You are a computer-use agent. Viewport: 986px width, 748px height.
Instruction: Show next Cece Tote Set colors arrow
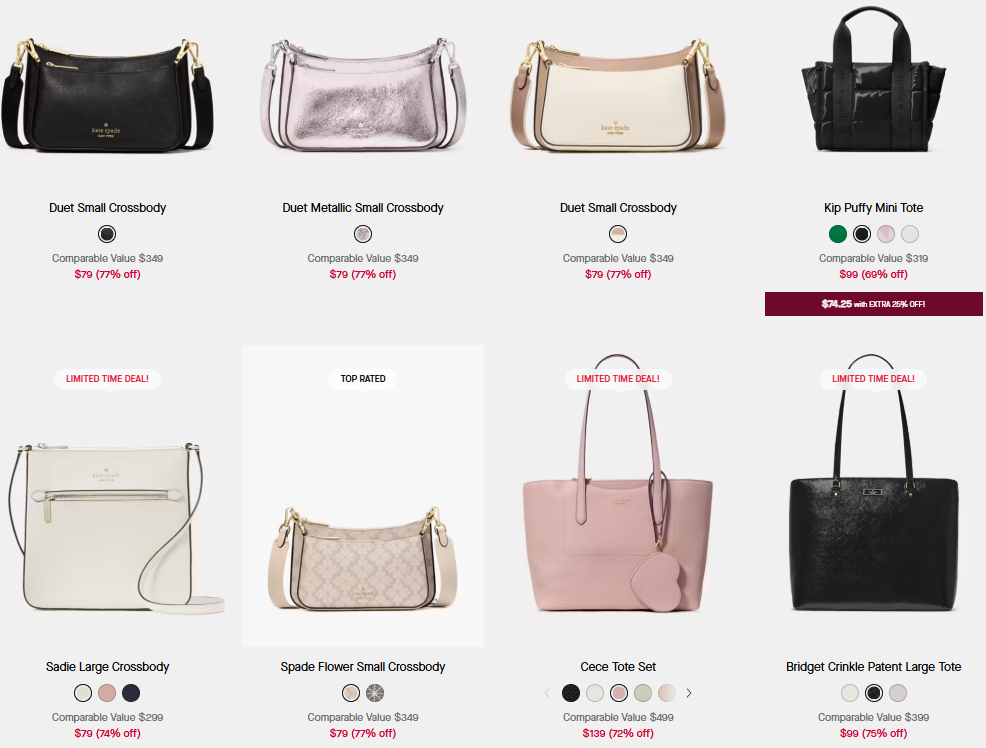pos(689,693)
